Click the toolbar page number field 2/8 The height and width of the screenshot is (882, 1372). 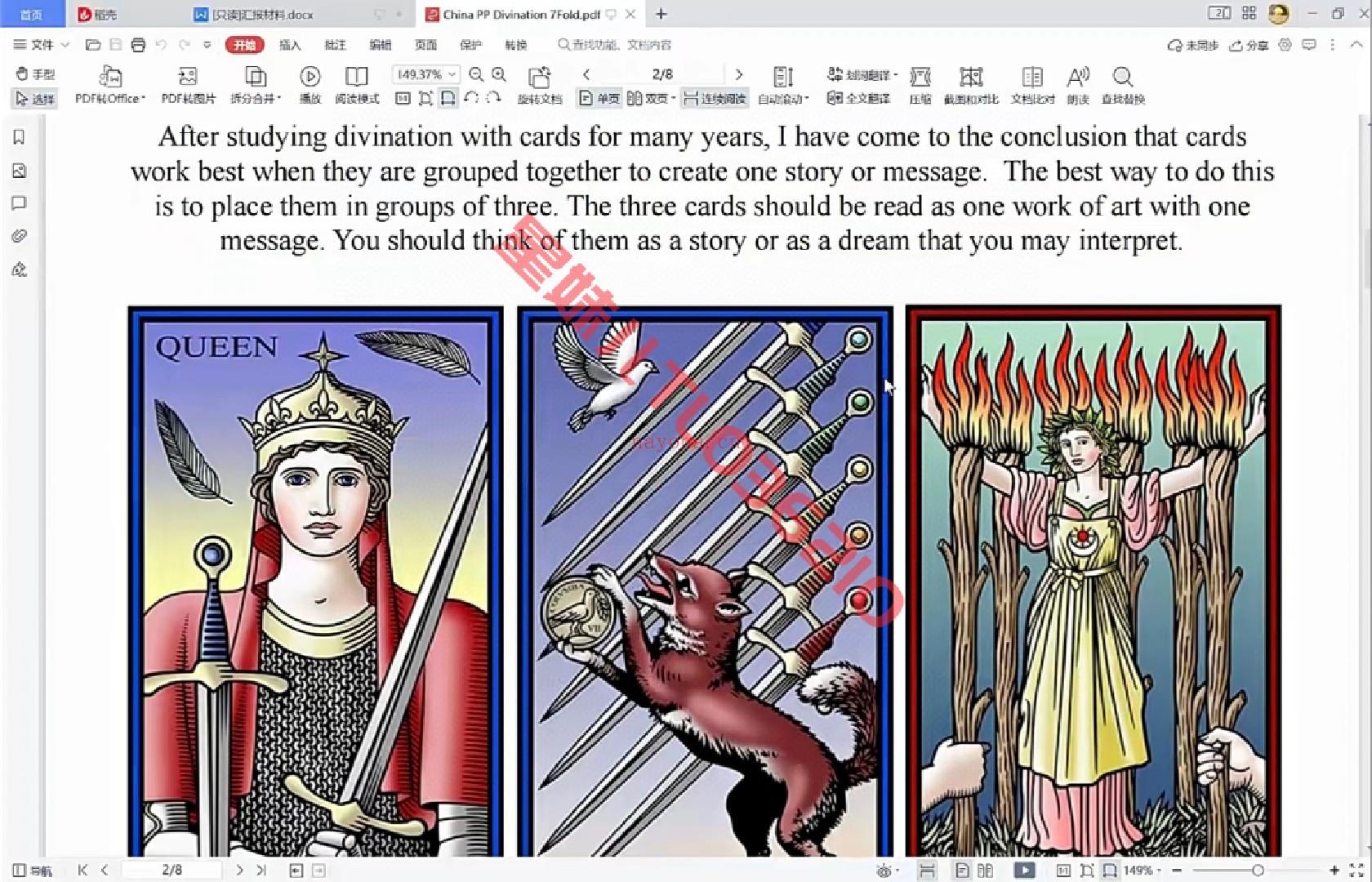(x=662, y=74)
